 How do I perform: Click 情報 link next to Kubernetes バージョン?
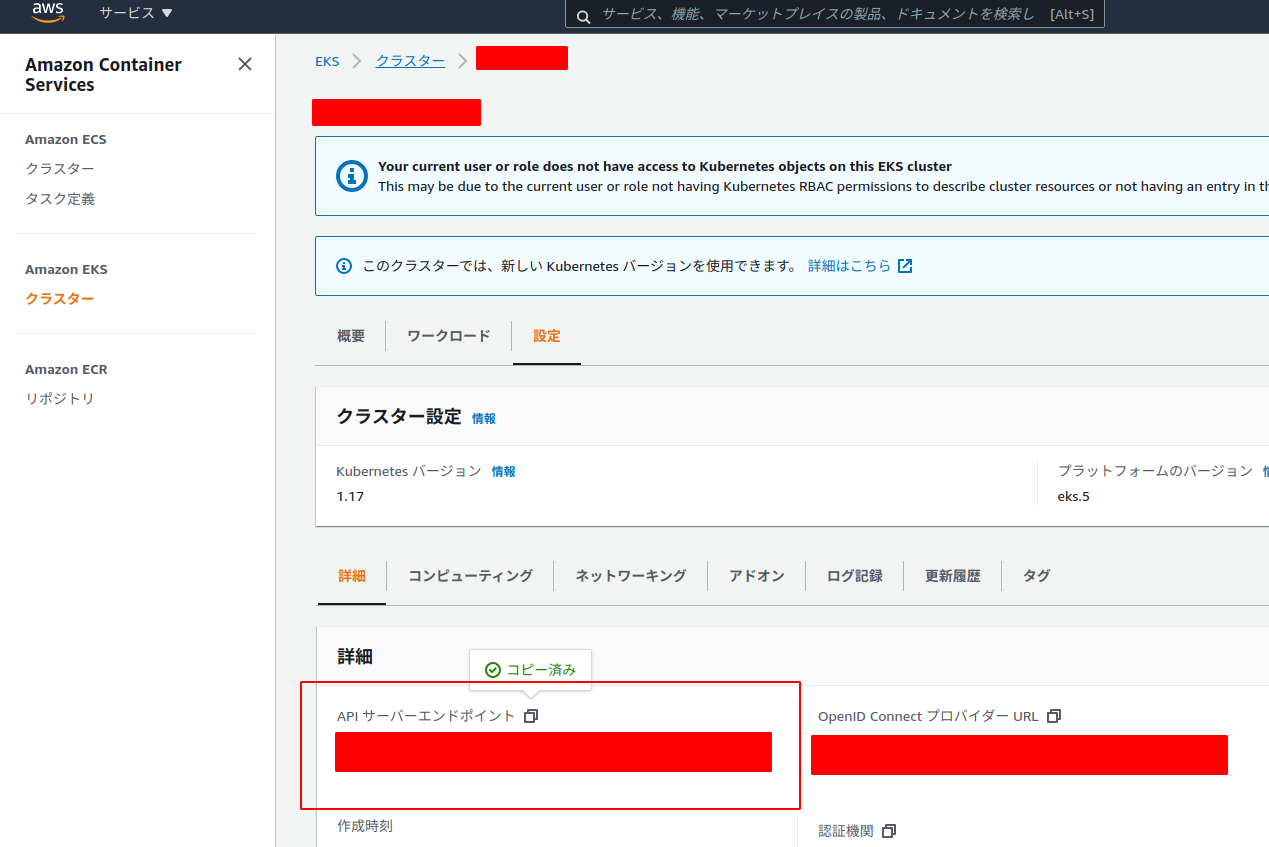pyautogui.click(x=504, y=472)
